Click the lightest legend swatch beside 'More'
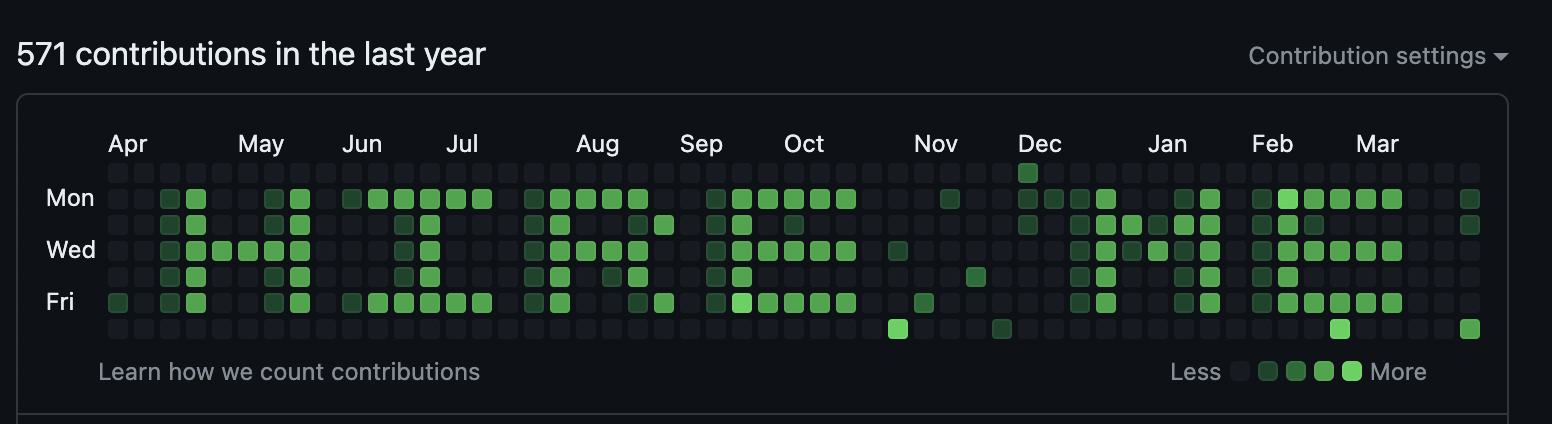This screenshot has height=424, width=1552. click(1352, 372)
